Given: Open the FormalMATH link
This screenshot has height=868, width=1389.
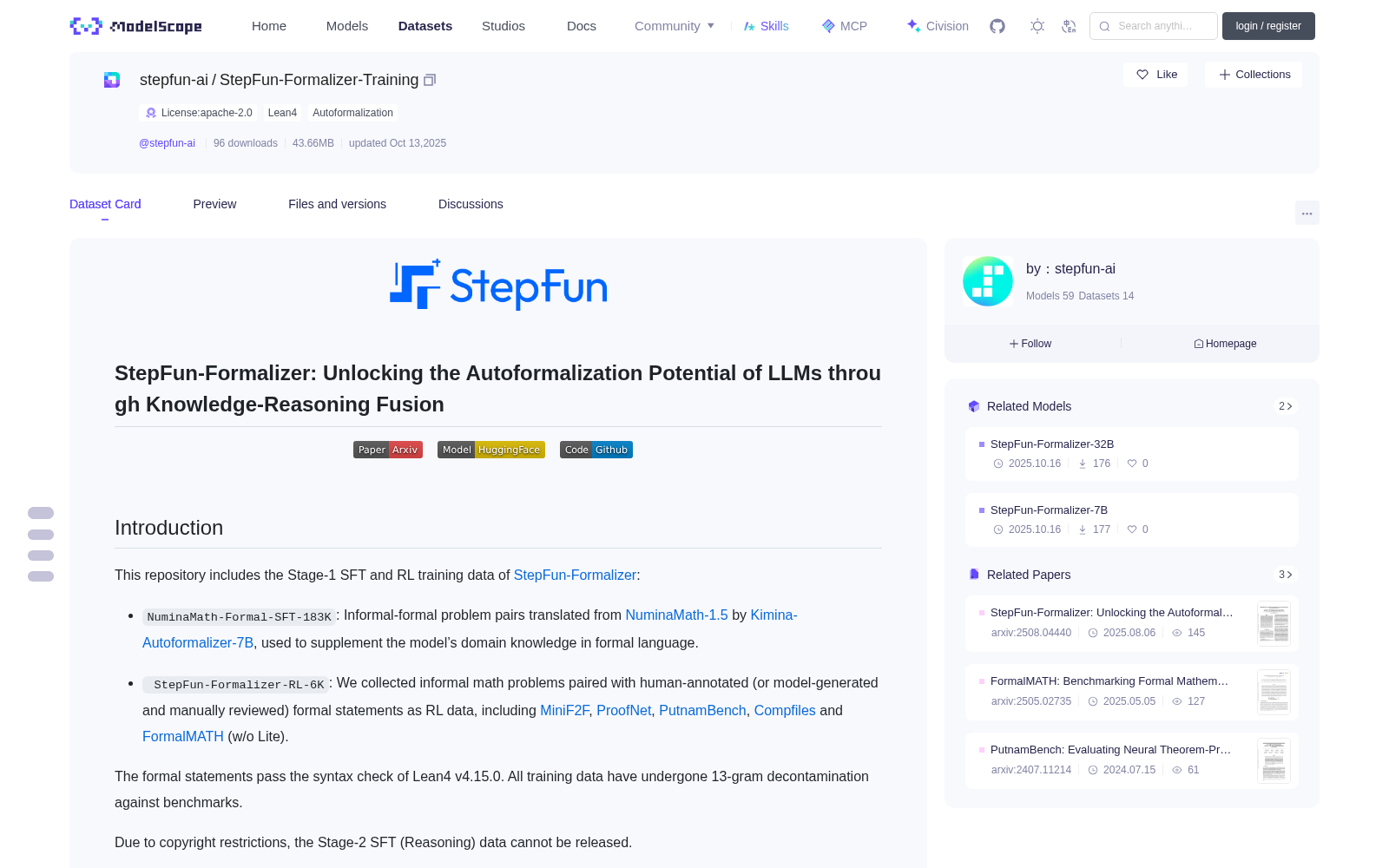Looking at the screenshot, I should coord(183,736).
